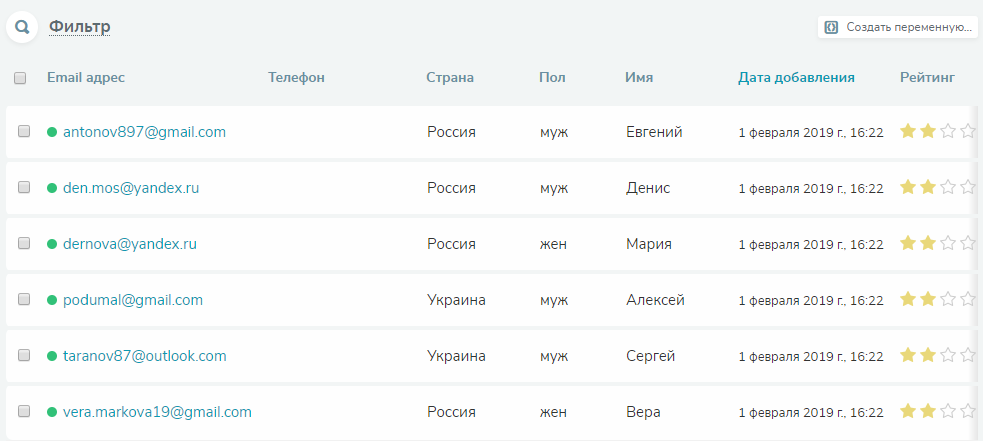Check the box for den.mos@yandex.ru
Image resolution: width=983 pixels, height=441 pixels.
pos(24,187)
